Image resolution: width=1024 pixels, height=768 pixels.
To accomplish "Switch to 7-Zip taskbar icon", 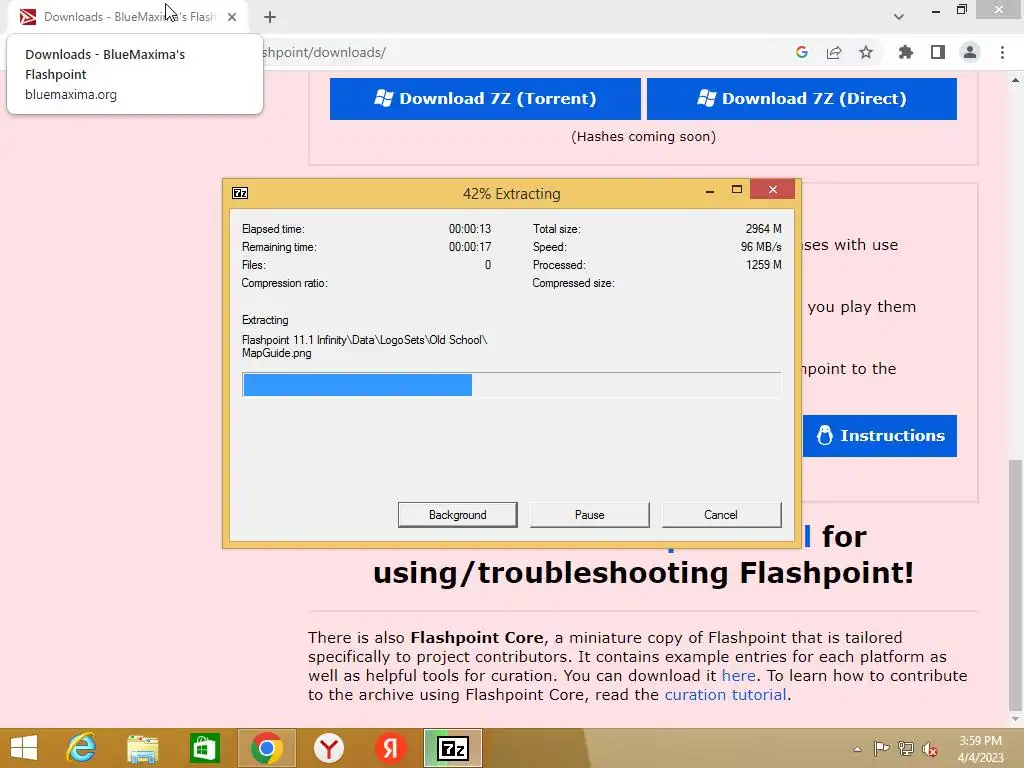I will [x=453, y=748].
